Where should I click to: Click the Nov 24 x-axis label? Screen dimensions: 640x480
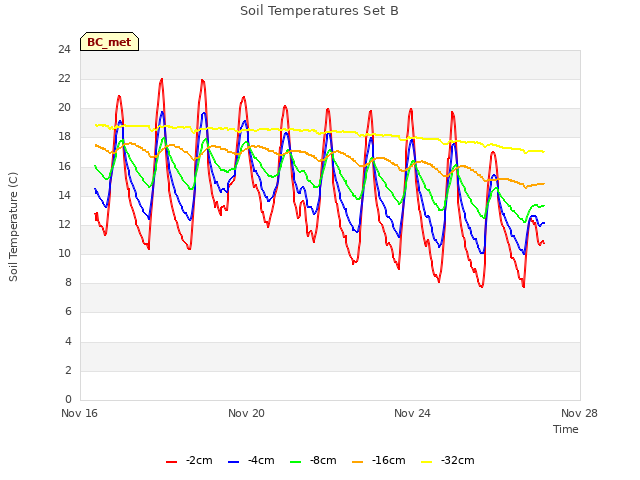pyautogui.click(x=412, y=413)
